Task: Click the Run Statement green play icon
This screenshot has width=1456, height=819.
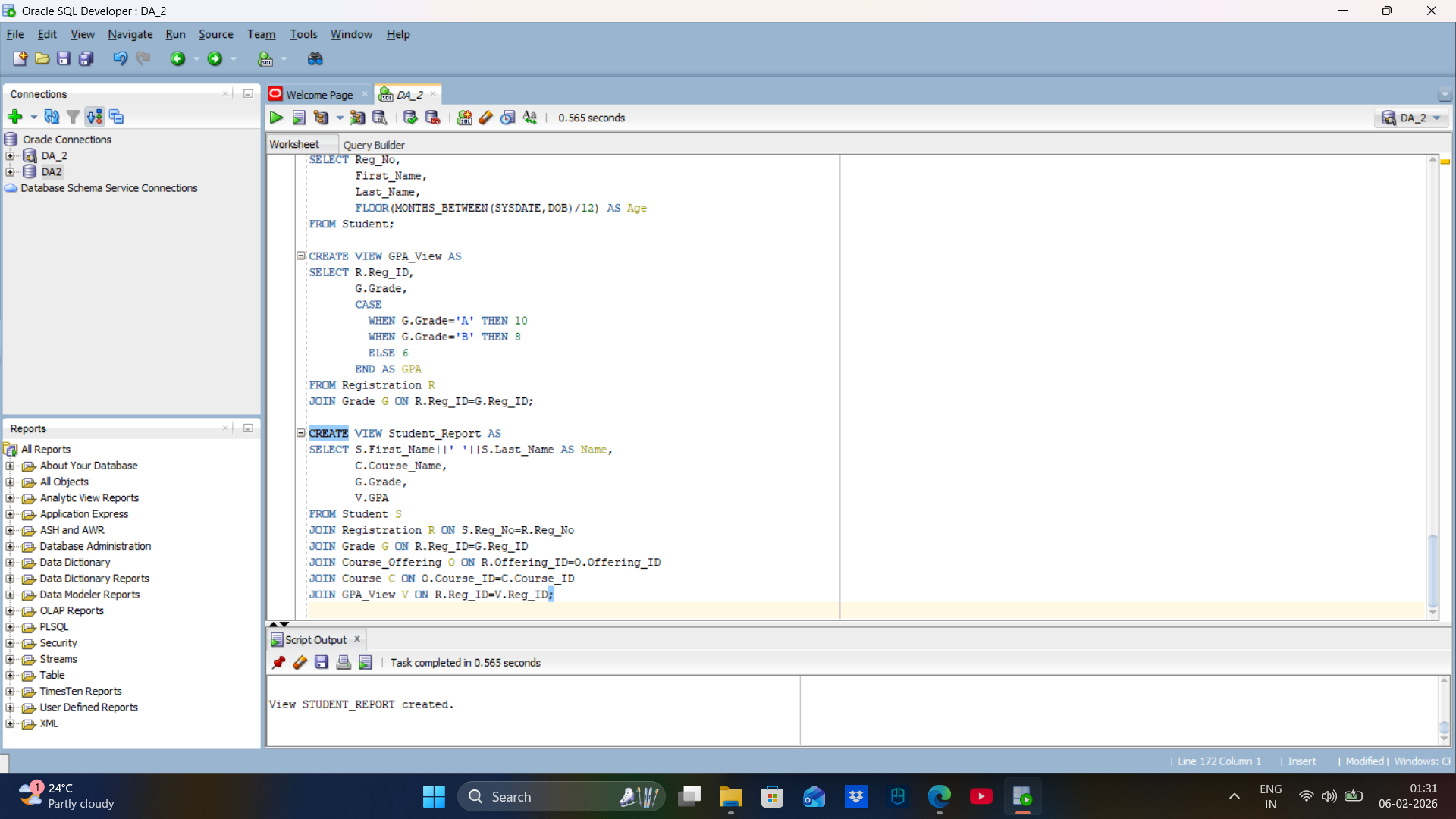Action: (x=276, y=118)
